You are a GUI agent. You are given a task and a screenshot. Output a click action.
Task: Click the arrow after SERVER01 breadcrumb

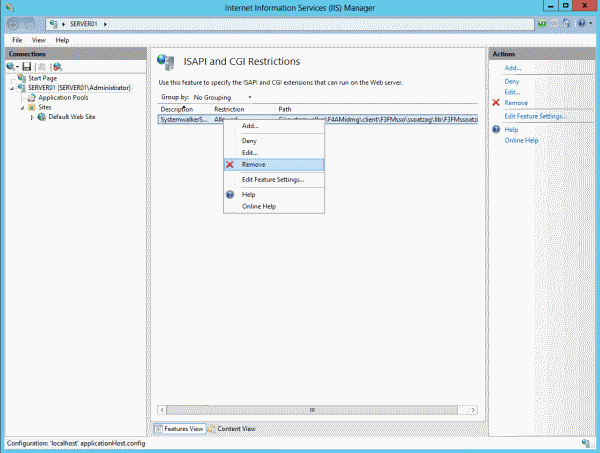105,24
